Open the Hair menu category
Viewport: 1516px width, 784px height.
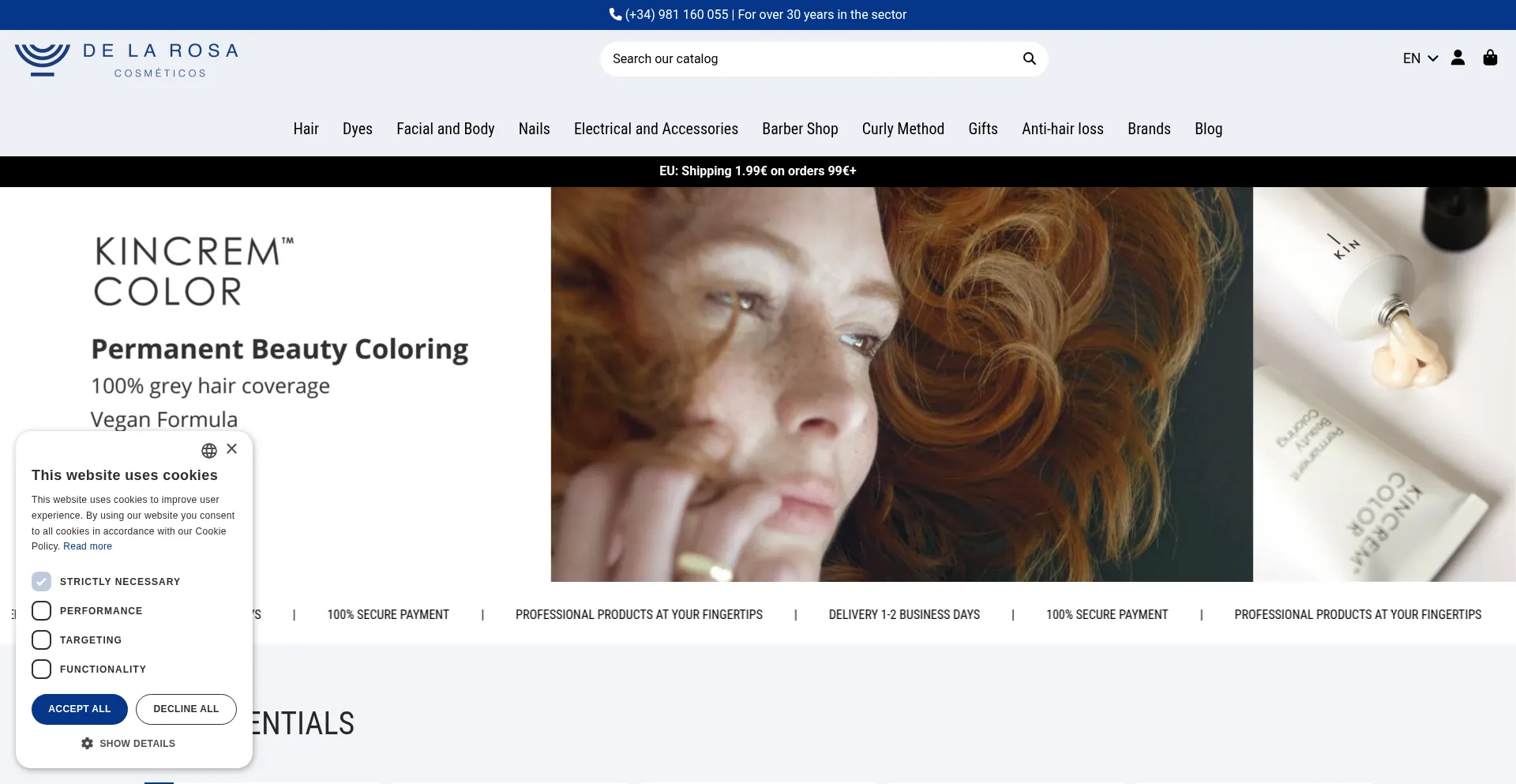click(x=306, y=129)
